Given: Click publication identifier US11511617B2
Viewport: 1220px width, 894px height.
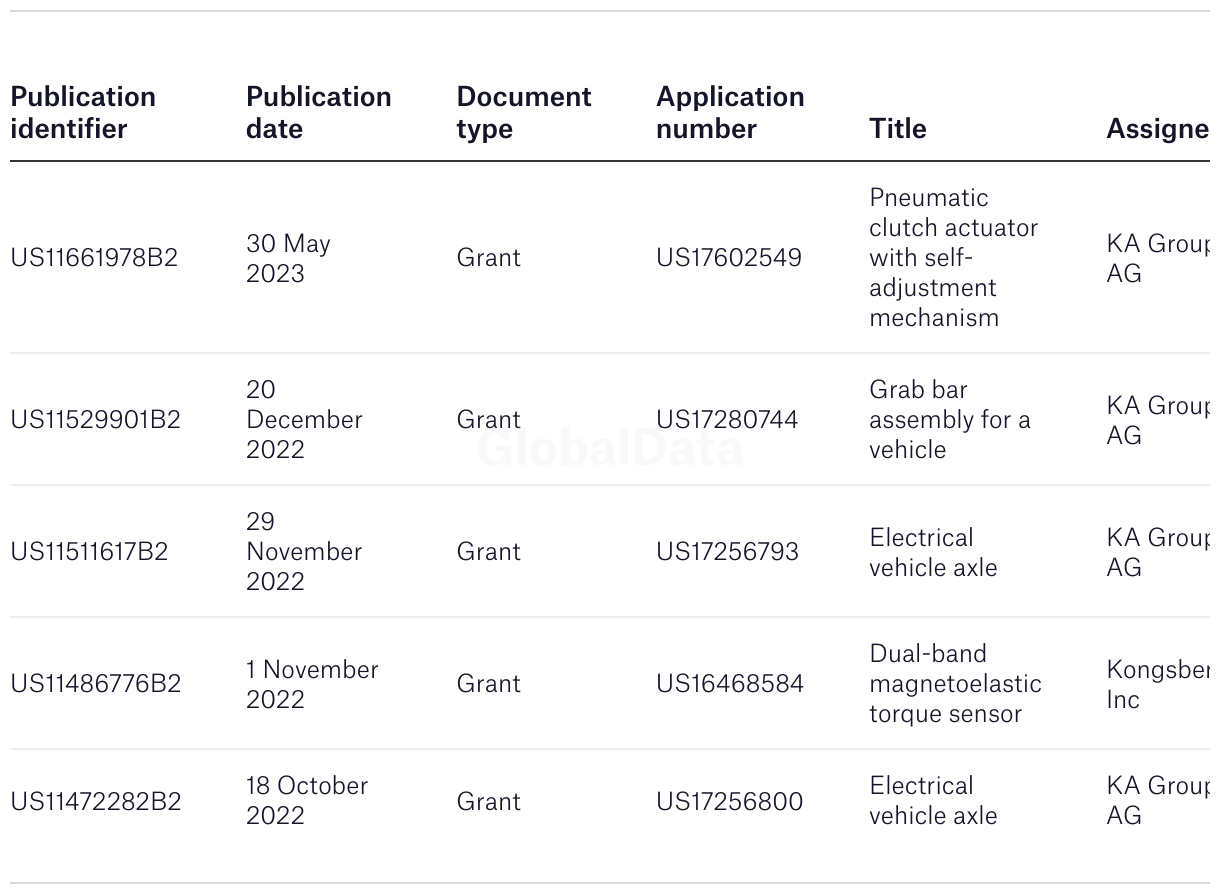Looking at the screenshot, I should click(x=89, y=551).
